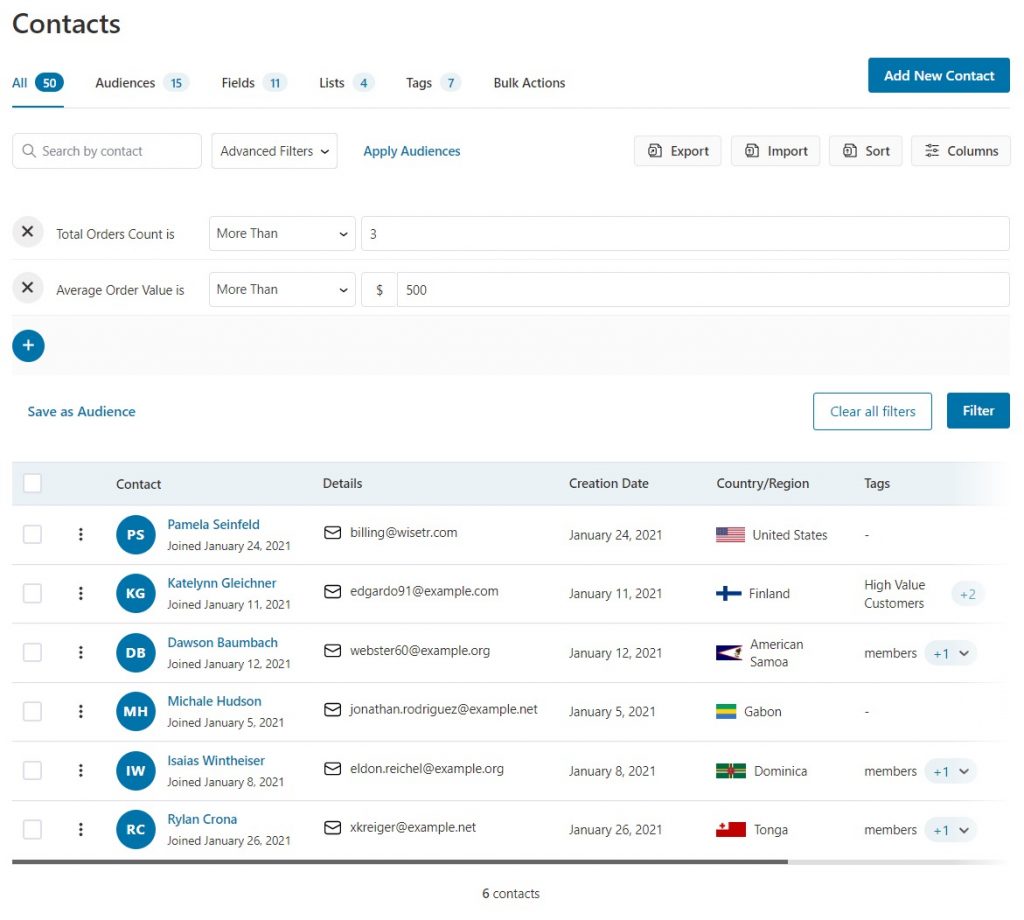Switch to the All contacts tab
This screenshot has height=920, width=1024.
click(38, 83)
